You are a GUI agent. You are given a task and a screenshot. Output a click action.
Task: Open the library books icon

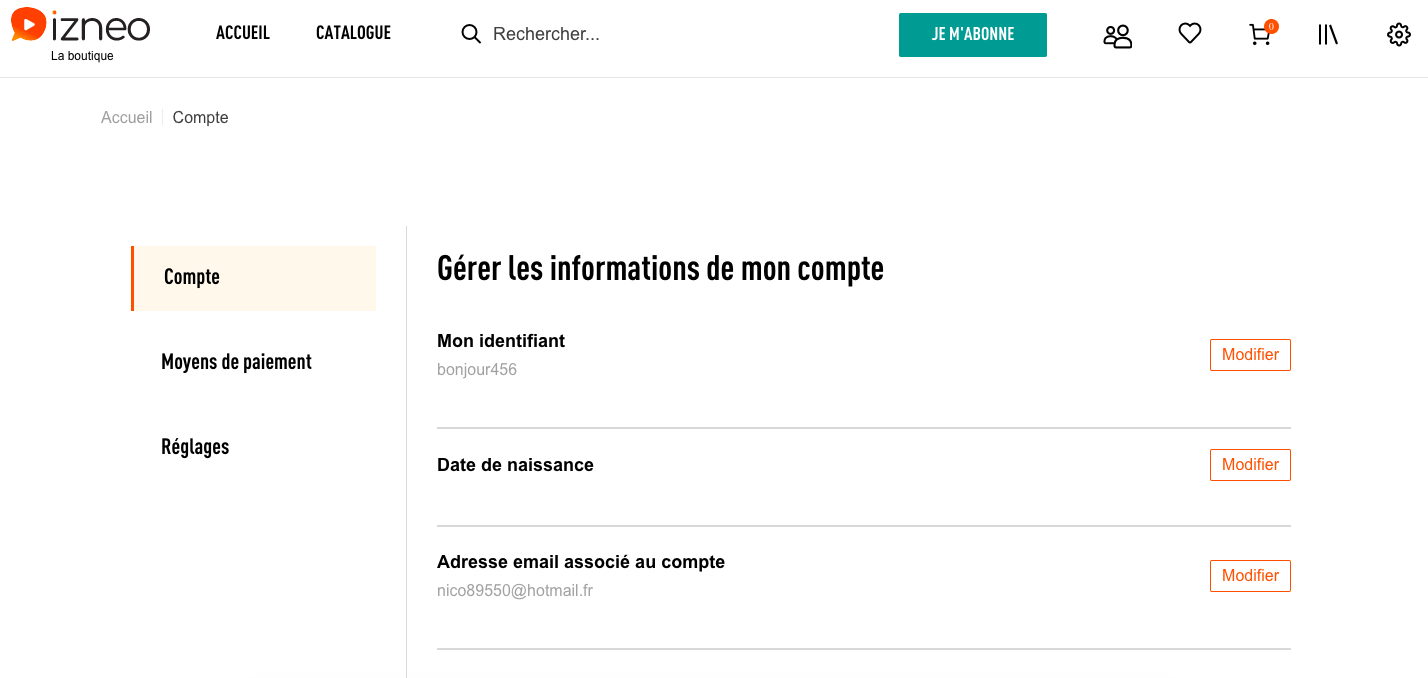click(1328, 35)
